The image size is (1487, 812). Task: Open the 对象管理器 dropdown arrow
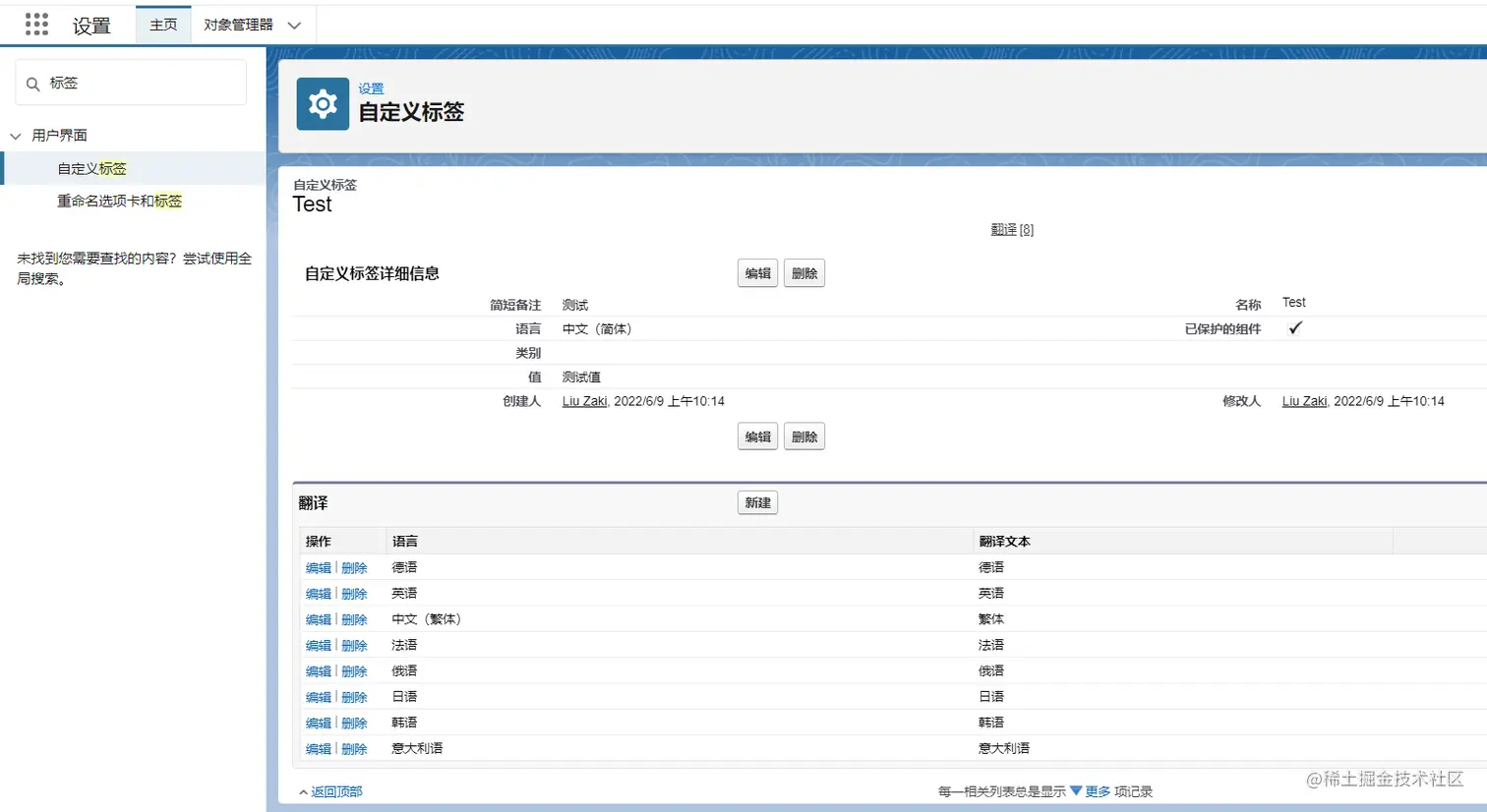pos(294,26)
